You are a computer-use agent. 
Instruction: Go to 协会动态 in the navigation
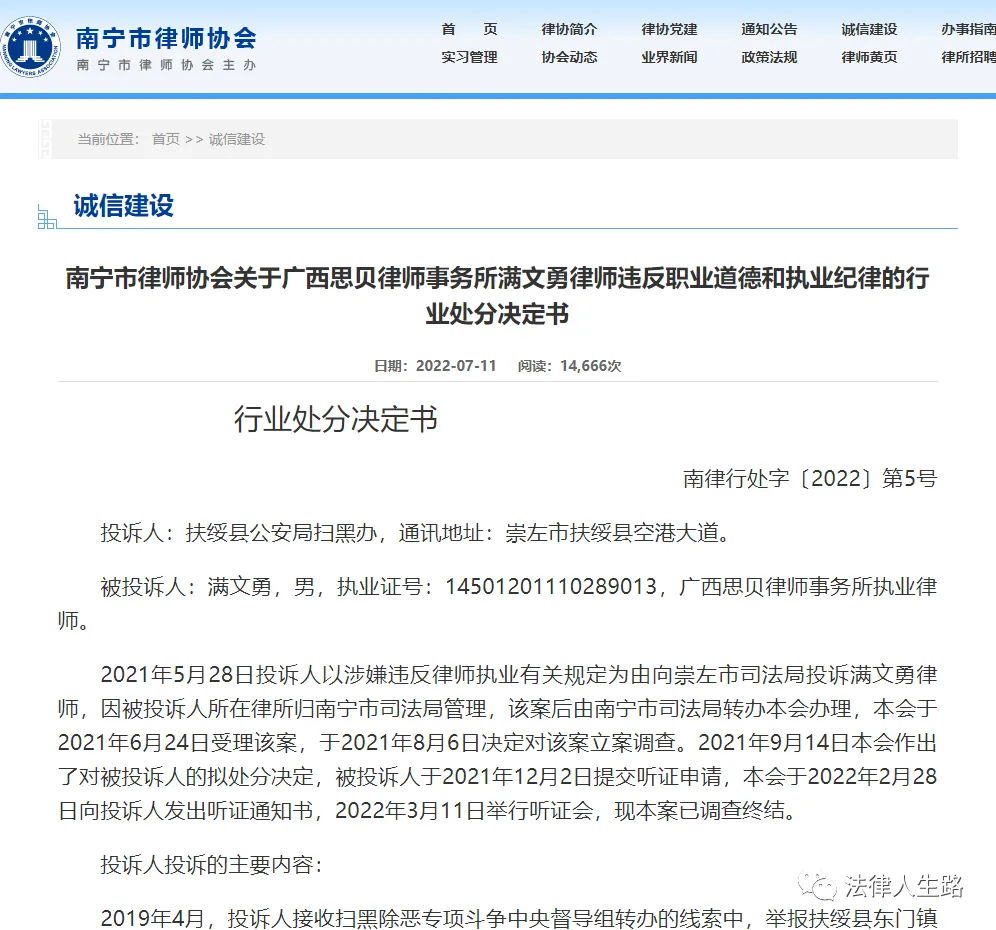coord(569,57)
